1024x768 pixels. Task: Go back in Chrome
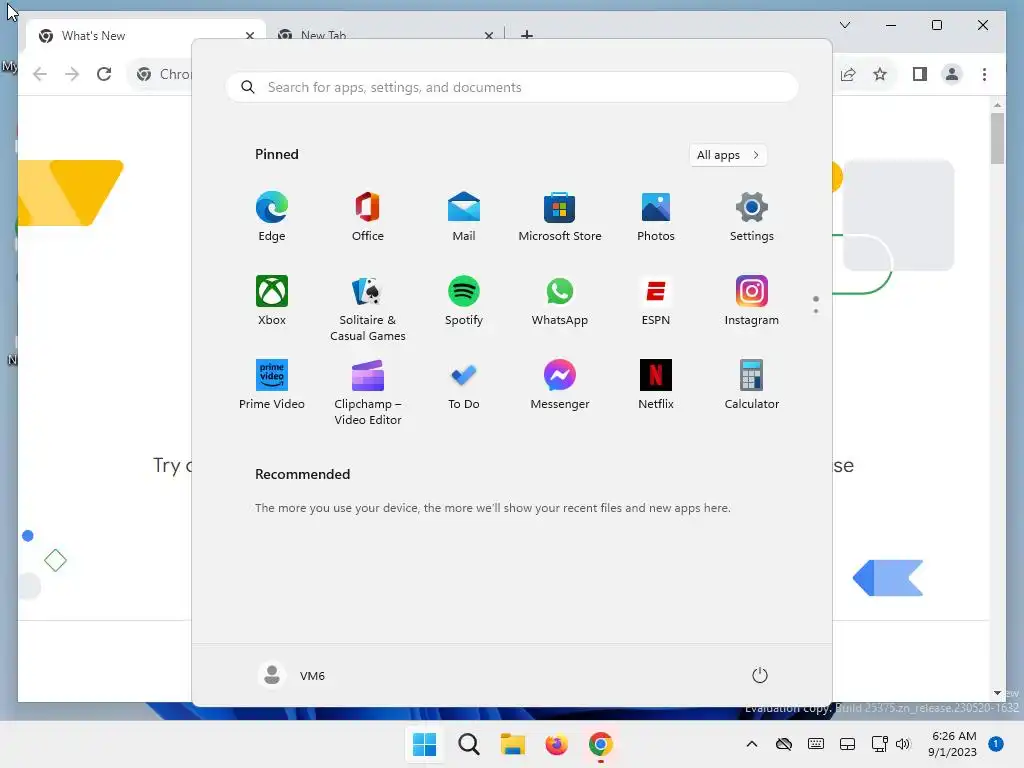click(40, 74)
